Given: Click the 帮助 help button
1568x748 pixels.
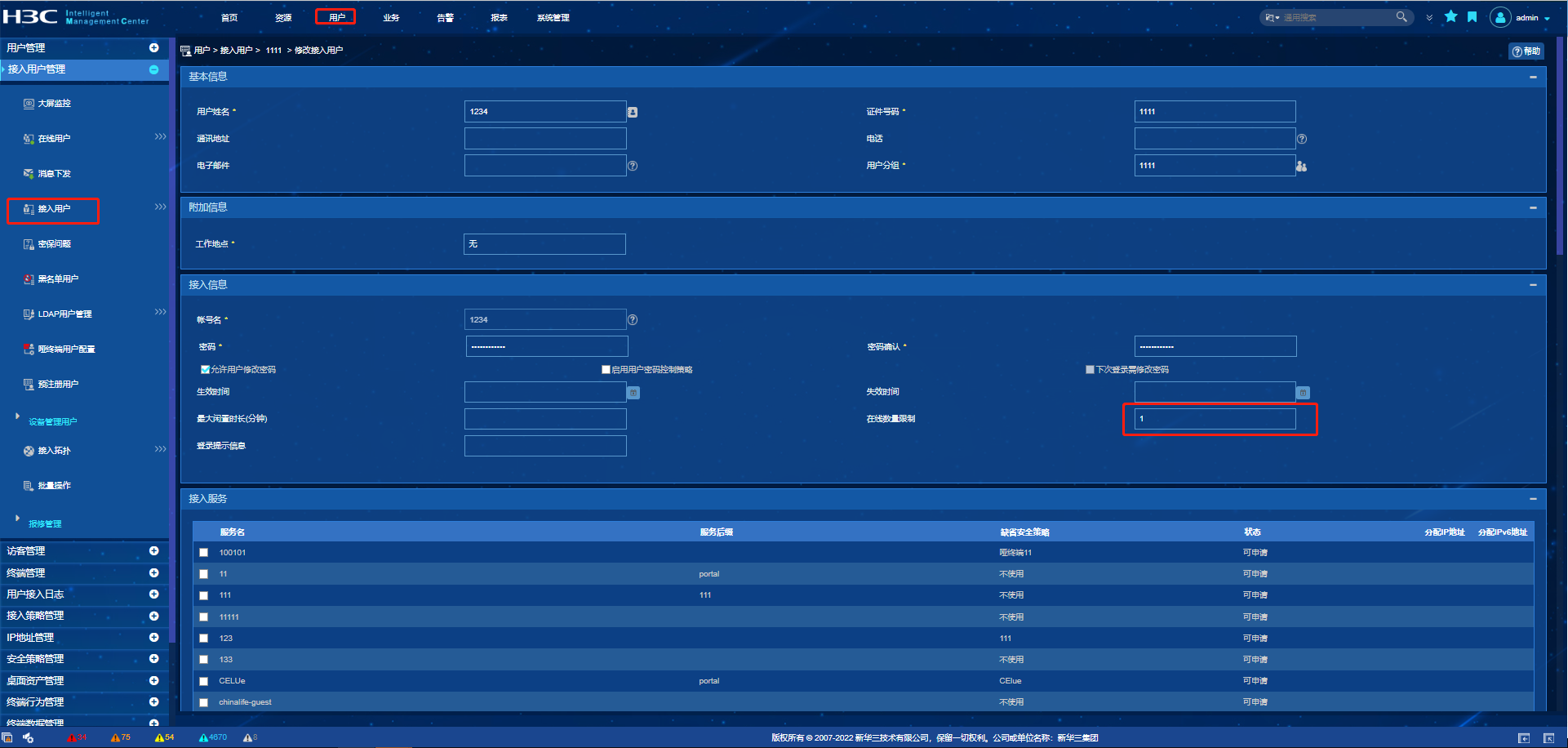Looking at the screenshot, I should [1526, 51].
